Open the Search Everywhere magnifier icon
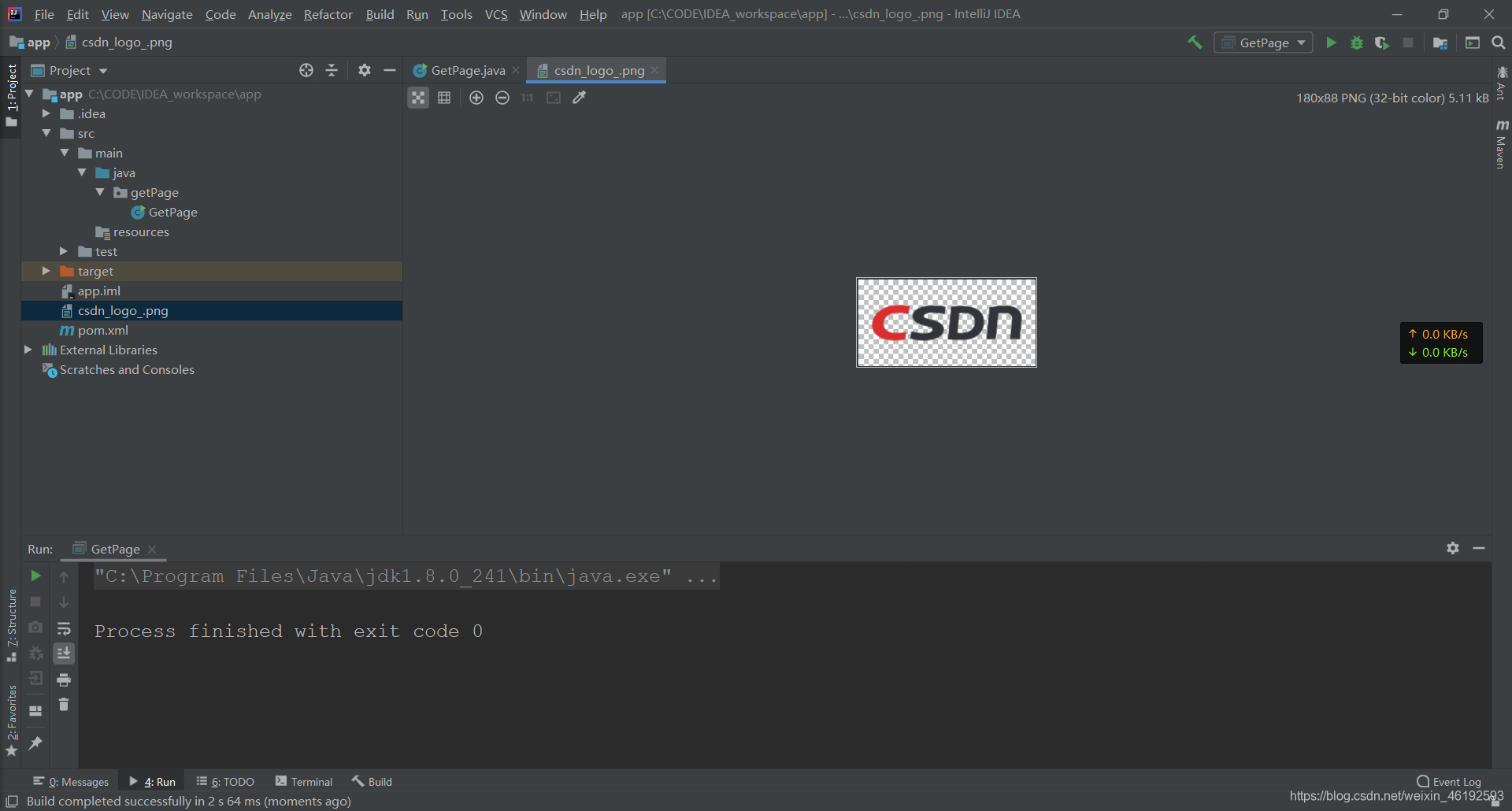The width and height of the screenshot is (1512, 811). tap(1499, 43)
